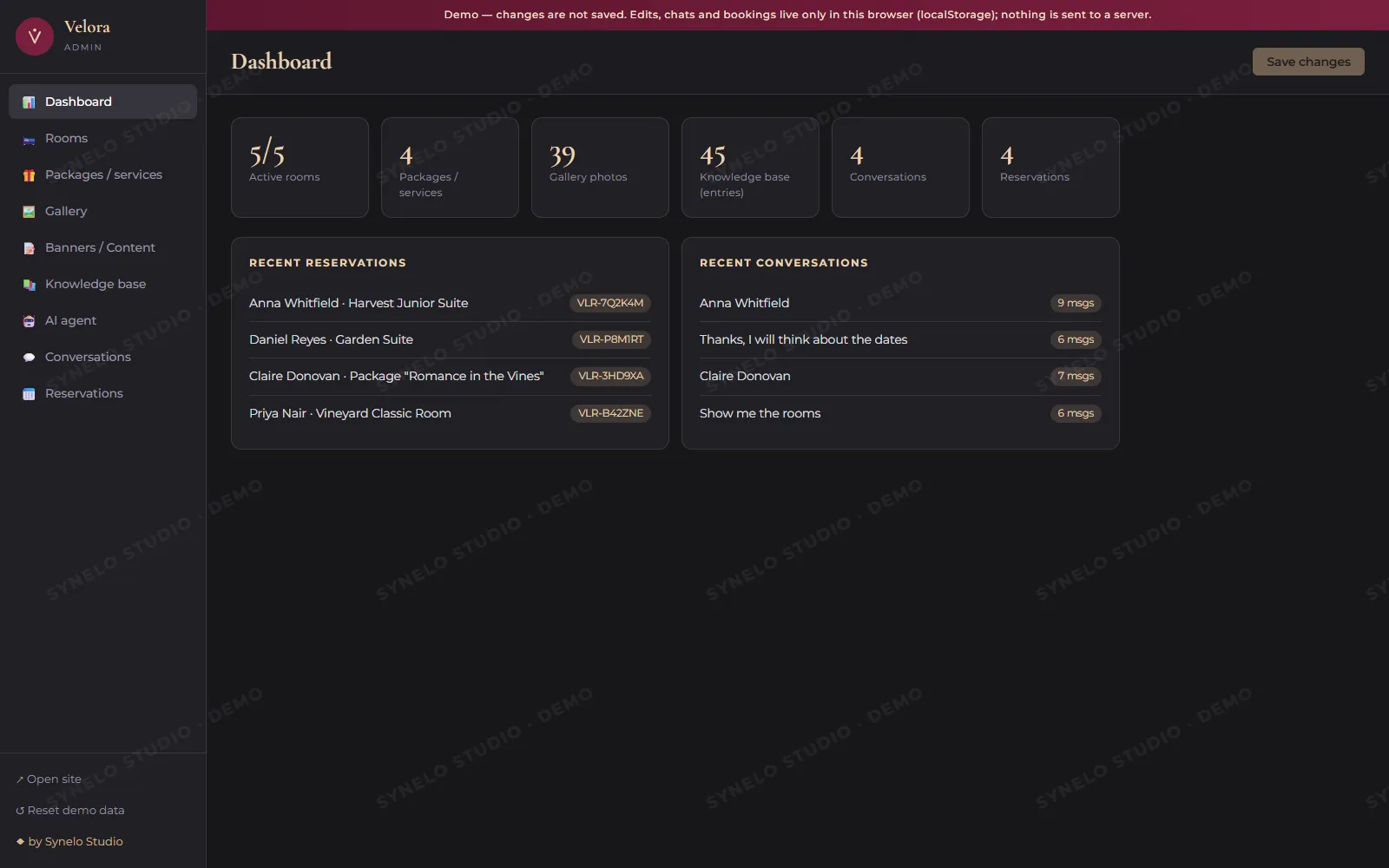The width and height of the screenshot is (1389, 868).
Task: Click the 9 msgs badge
Action: 1076,303
